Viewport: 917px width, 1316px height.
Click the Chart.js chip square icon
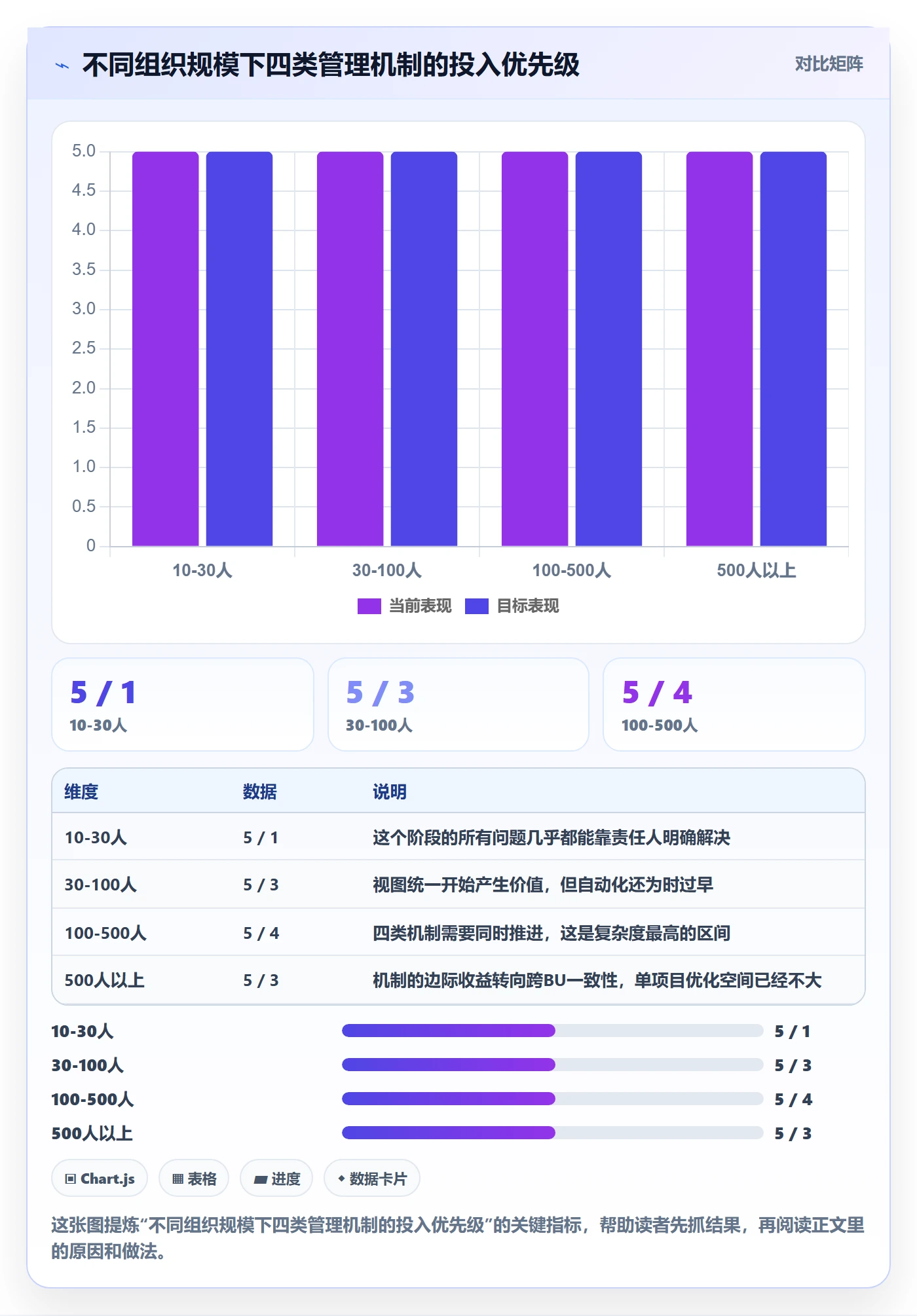(x=70, y=1179)
